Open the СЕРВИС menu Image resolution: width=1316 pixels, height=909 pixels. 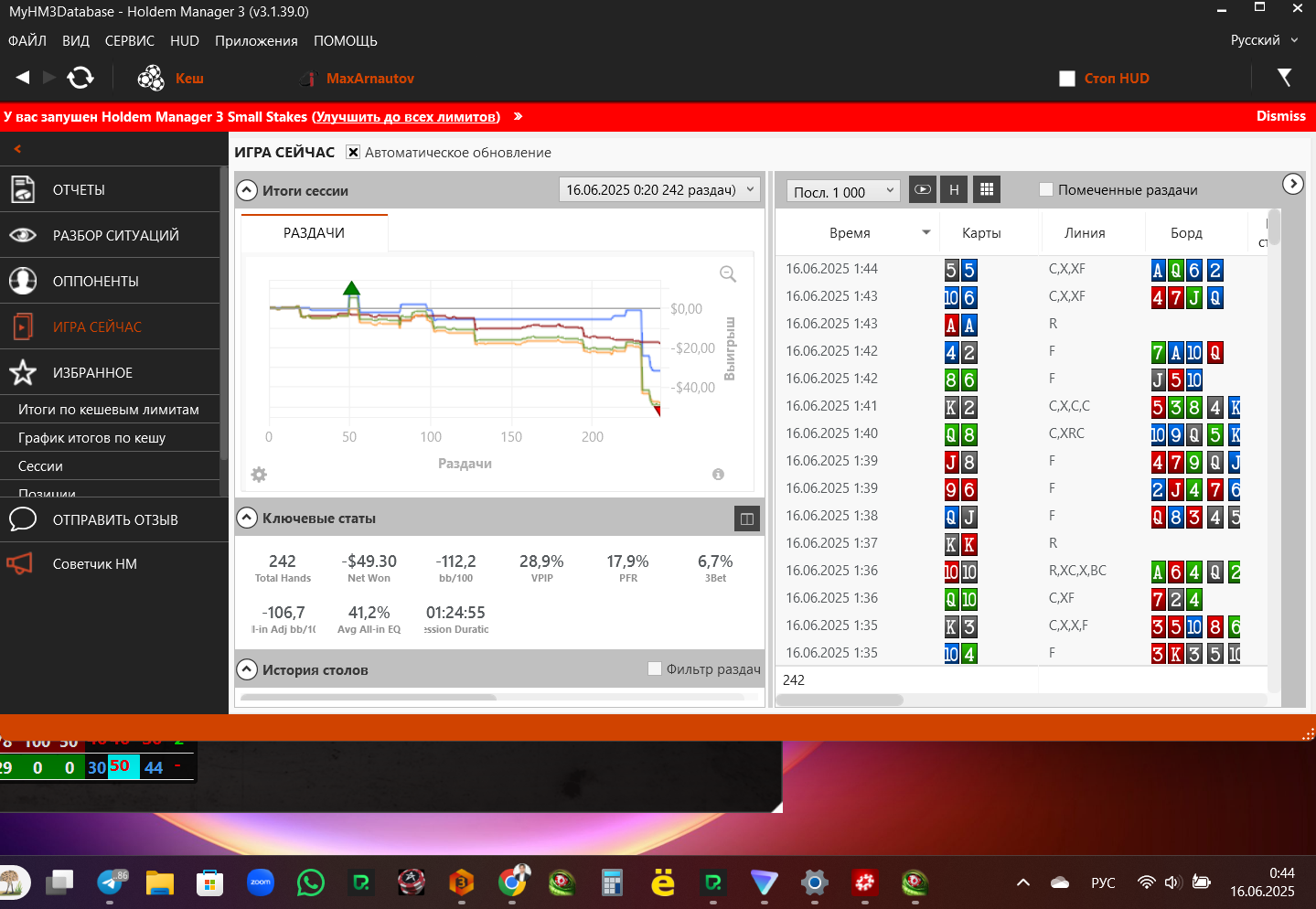coord(130,41)
